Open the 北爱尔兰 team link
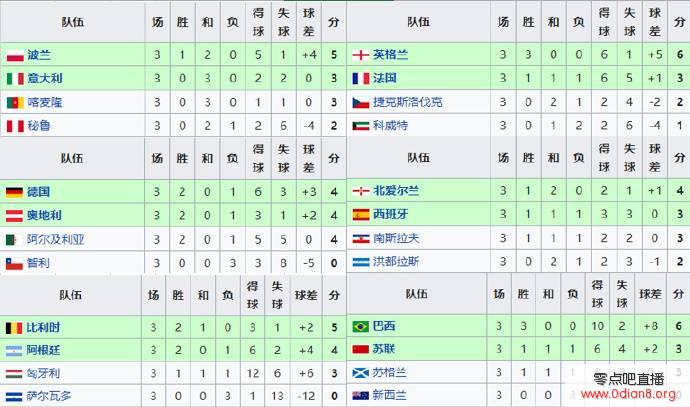This screenshot has height=407, width=690. point(396,191)
